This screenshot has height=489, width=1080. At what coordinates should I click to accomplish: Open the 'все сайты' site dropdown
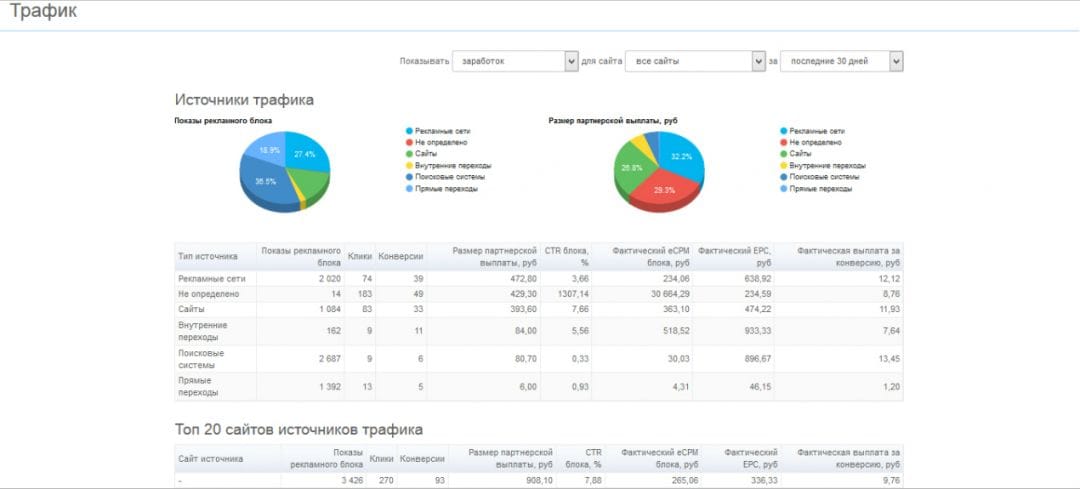(x=695, y=61)
